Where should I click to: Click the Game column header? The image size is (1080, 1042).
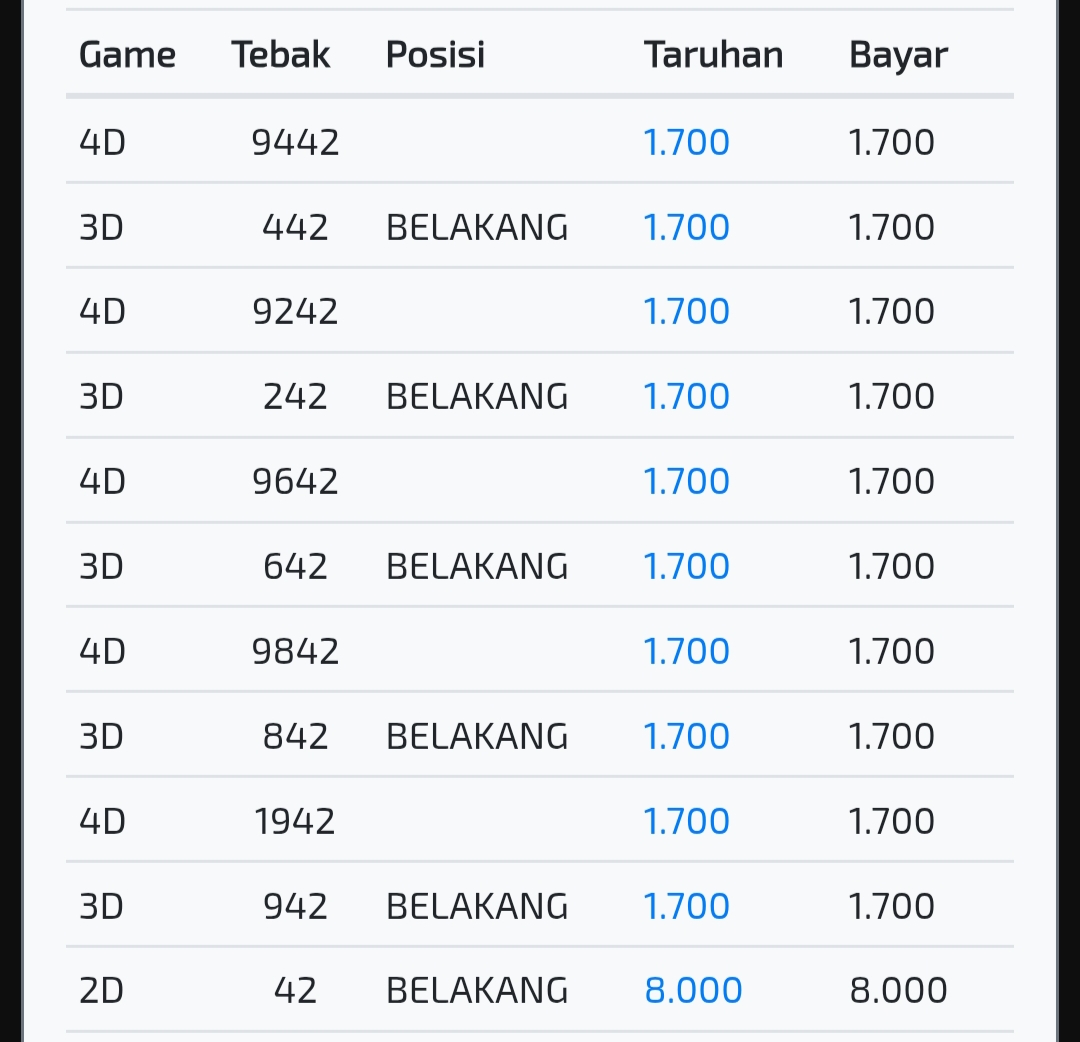click(127, 55)
